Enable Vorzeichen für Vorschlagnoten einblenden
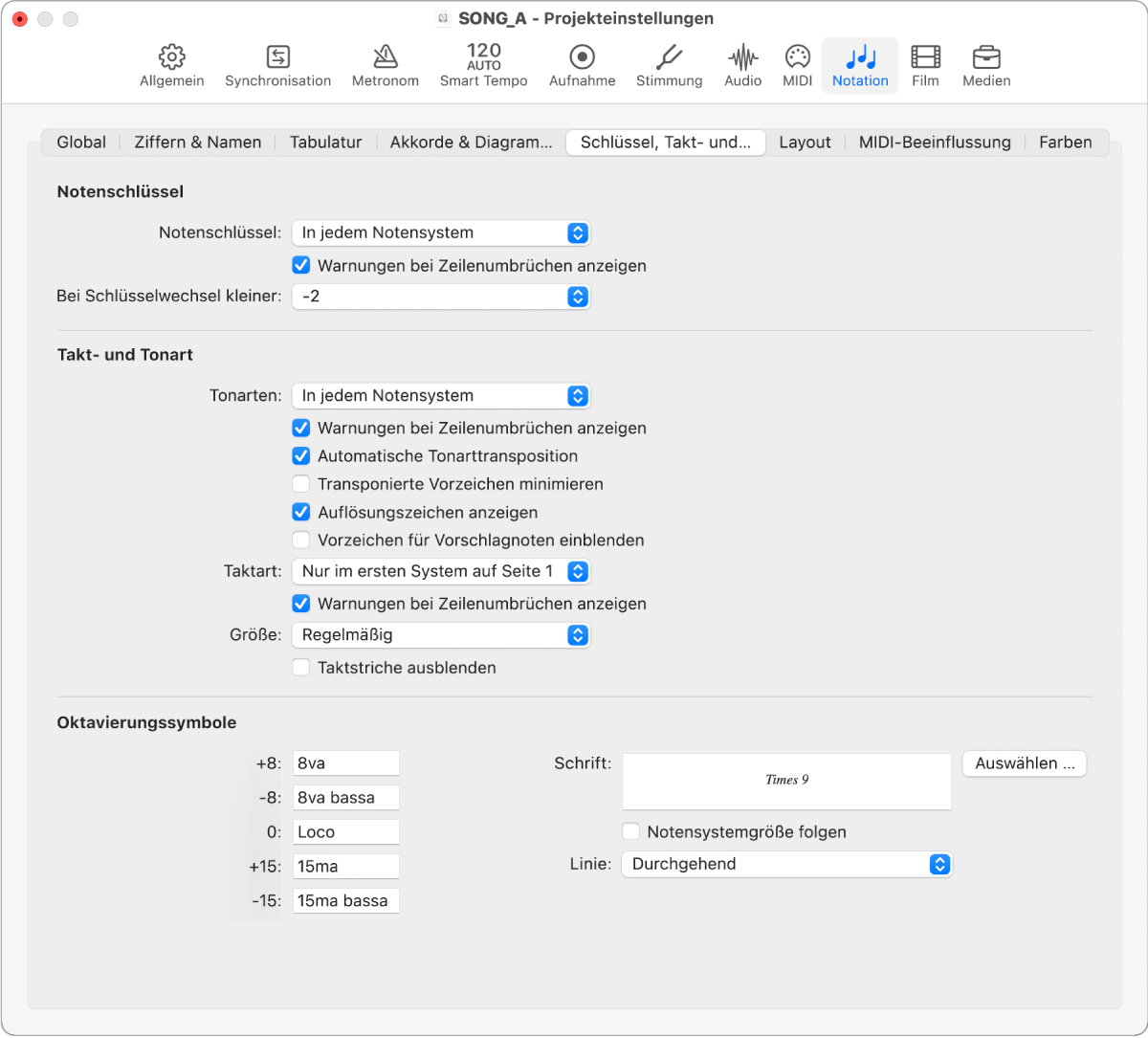1148x1038 pixels. click(x=301, y=540)
